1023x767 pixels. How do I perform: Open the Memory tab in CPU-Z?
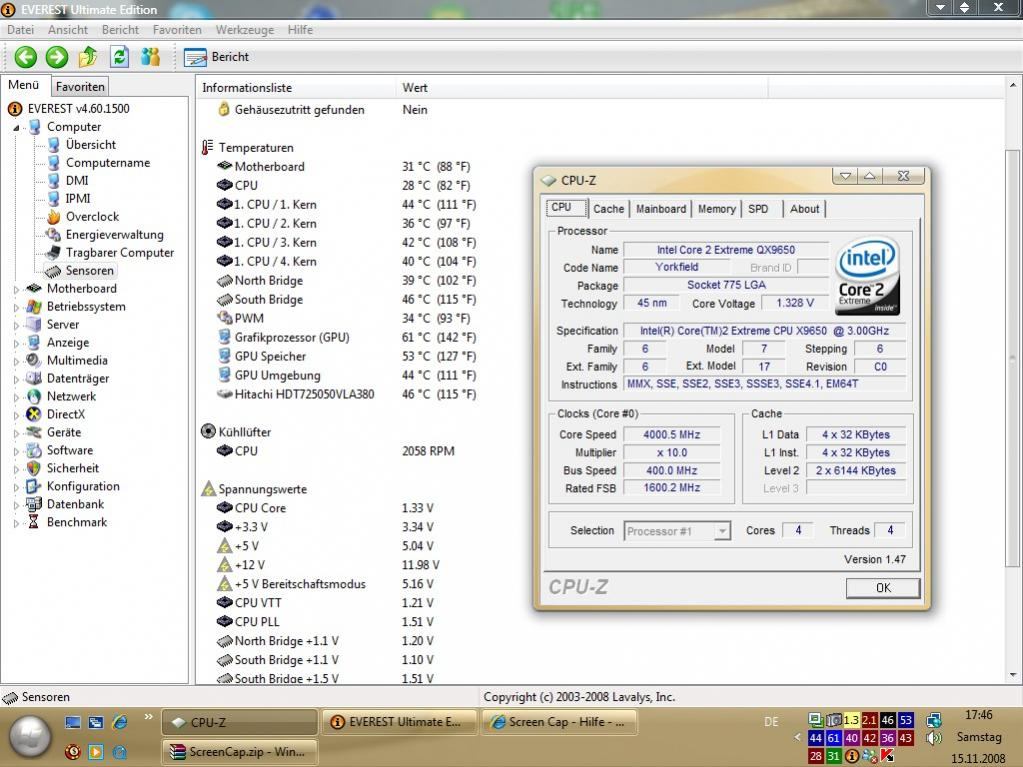(716, 209)
